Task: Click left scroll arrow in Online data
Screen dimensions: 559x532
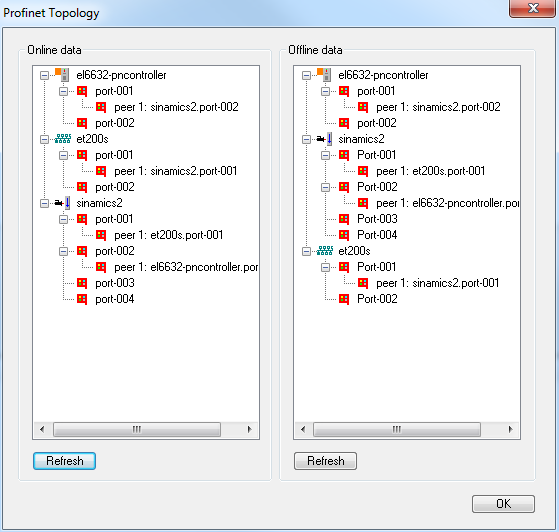Action: pyautogui.click(x=42, y=429)
